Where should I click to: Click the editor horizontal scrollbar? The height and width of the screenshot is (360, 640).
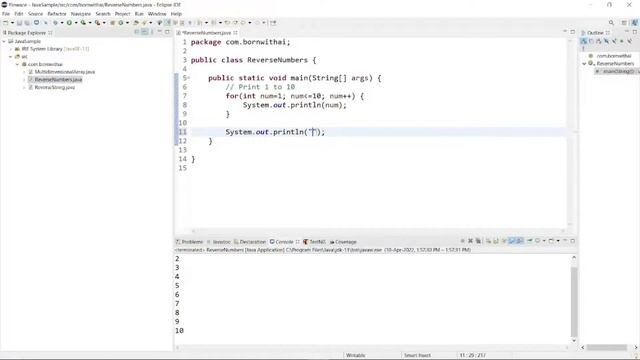tap(380, 231)
